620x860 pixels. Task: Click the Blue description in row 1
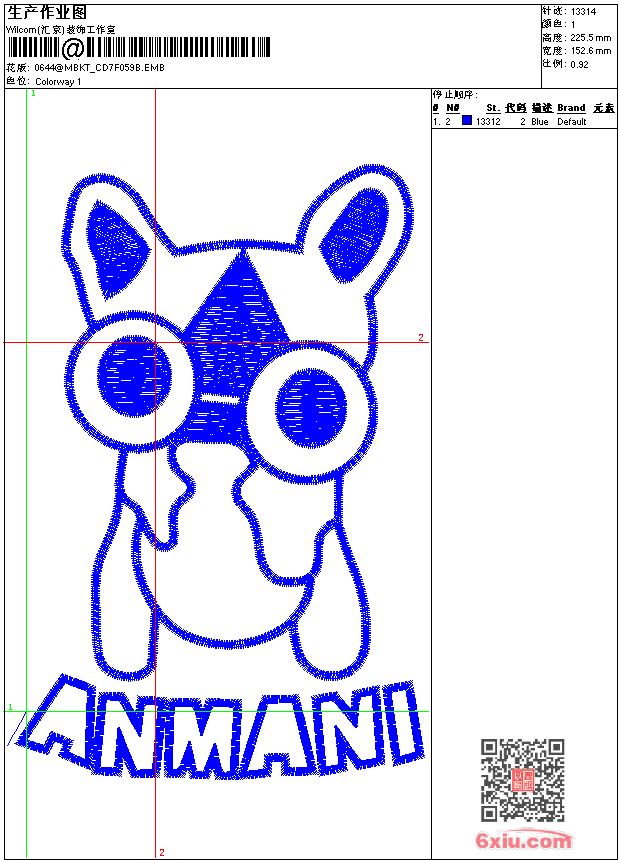pos(539,122)
